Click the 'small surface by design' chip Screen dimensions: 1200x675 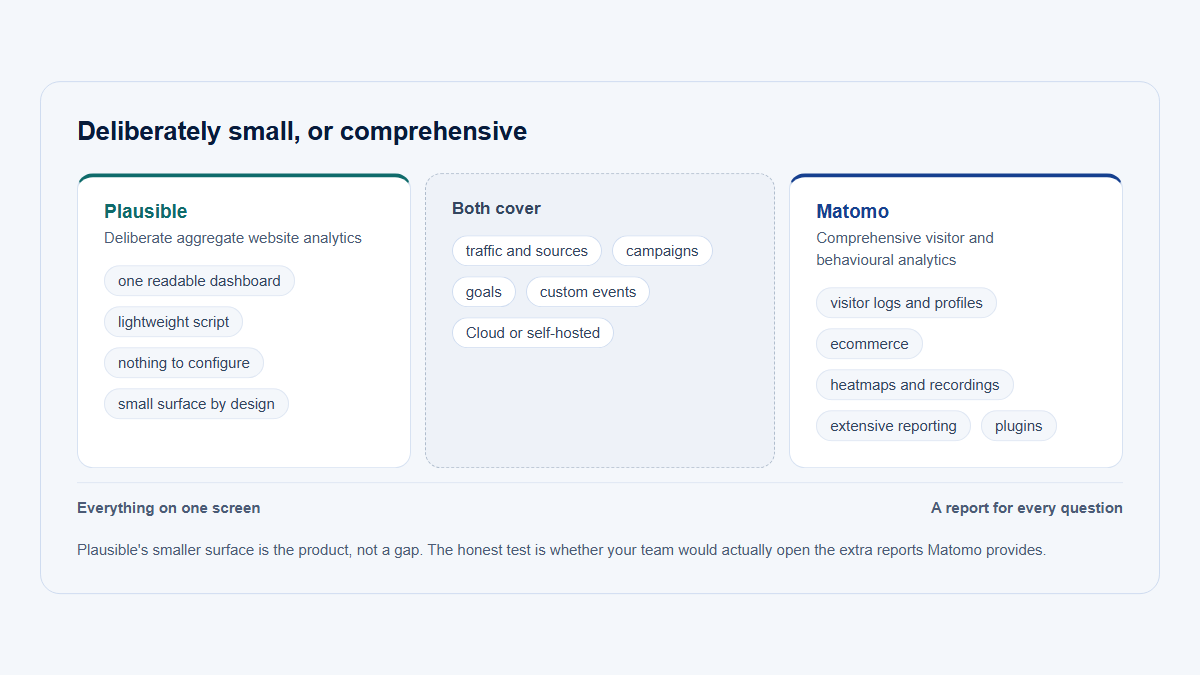pyautogui.click(x=196, y=404)
